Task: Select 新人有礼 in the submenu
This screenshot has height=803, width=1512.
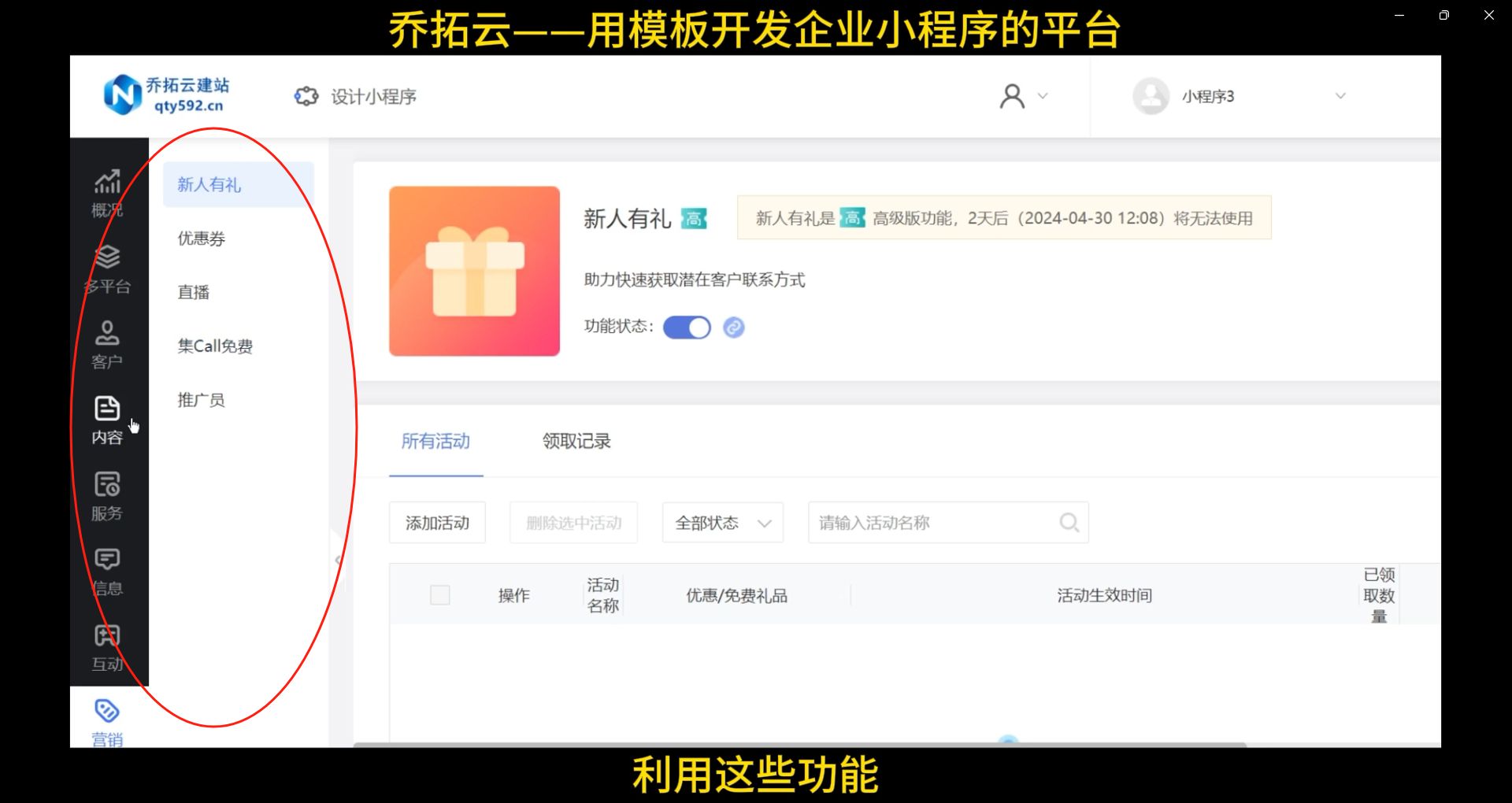Action: coord(239,184)
